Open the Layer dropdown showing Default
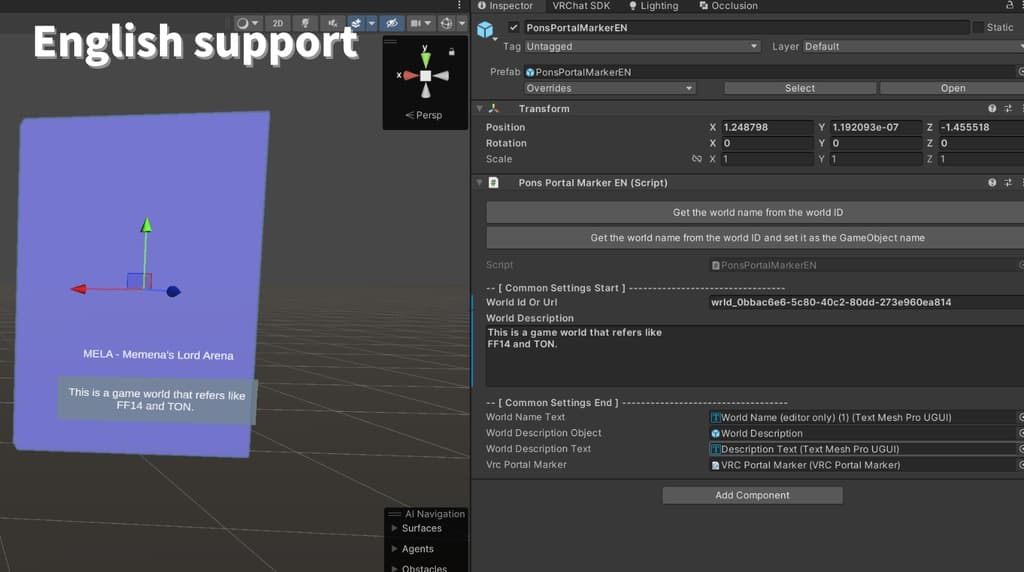 click(913, 46)
